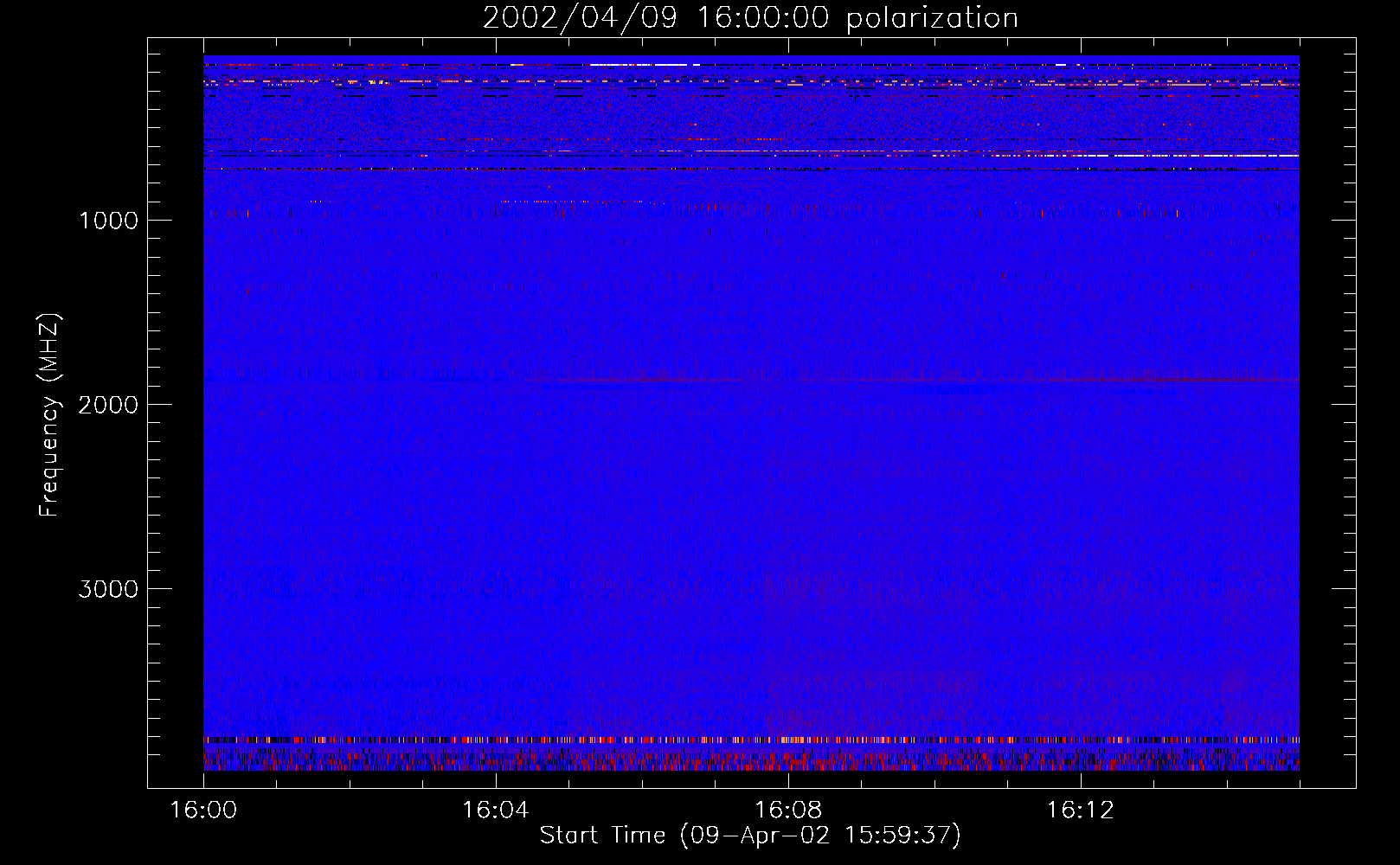
Task: Click the 1000 frequency tick label
Action: 108,221
